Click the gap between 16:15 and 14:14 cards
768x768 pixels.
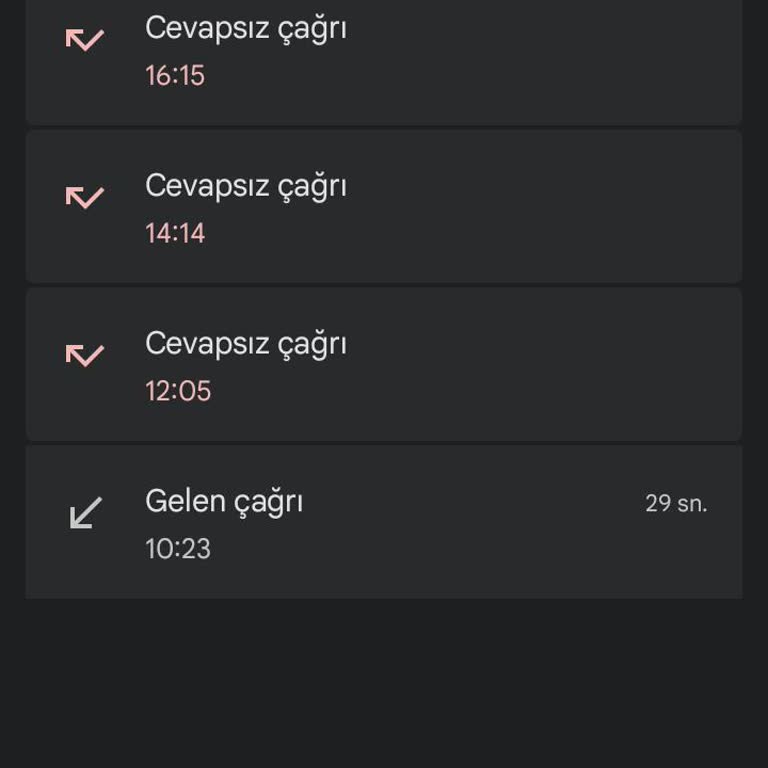coord(384,128)
